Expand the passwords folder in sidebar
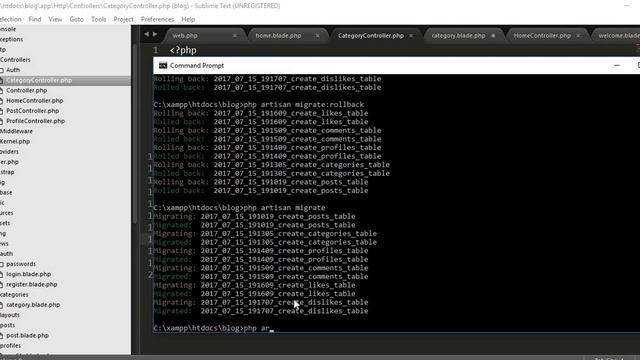The image size is (640, 360). pyautogui.click(x=21, y=264)
